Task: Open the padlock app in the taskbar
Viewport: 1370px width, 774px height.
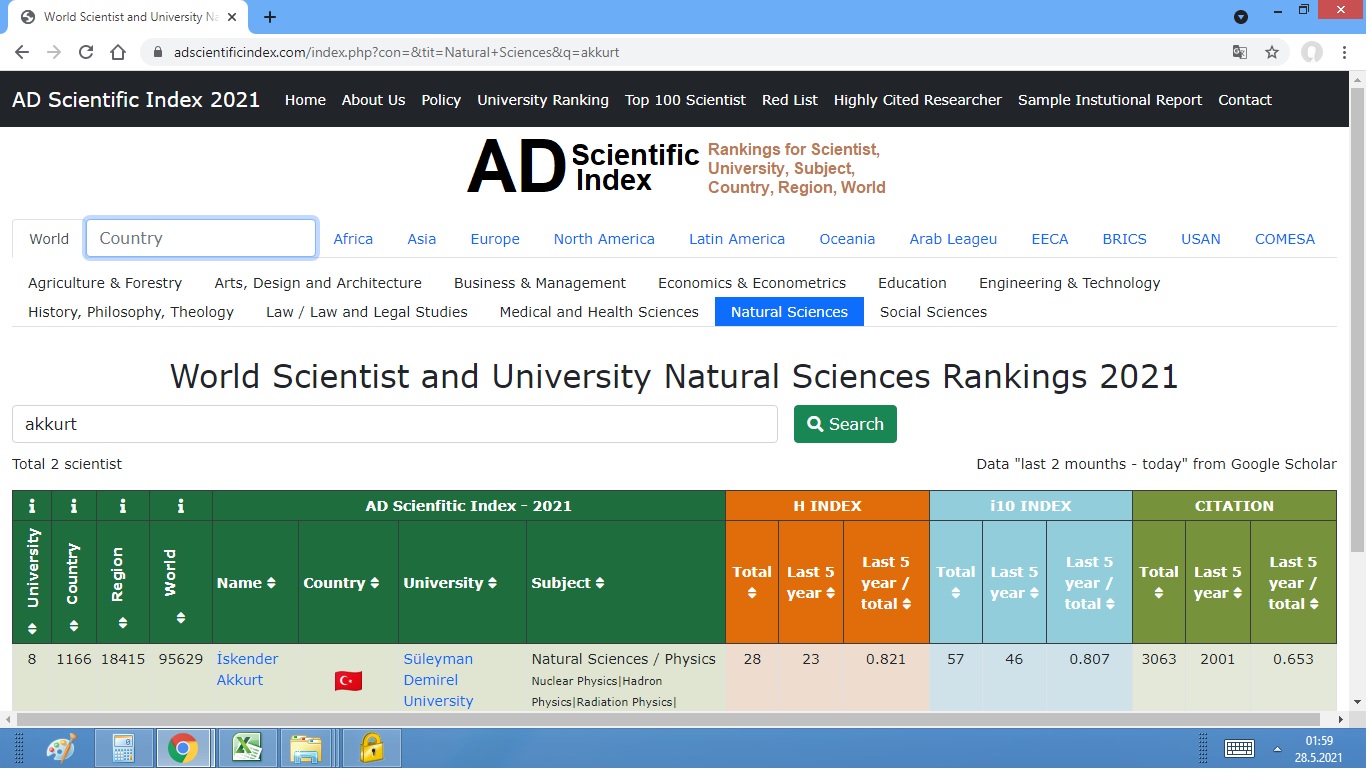Action: click(x=371, y=748)
